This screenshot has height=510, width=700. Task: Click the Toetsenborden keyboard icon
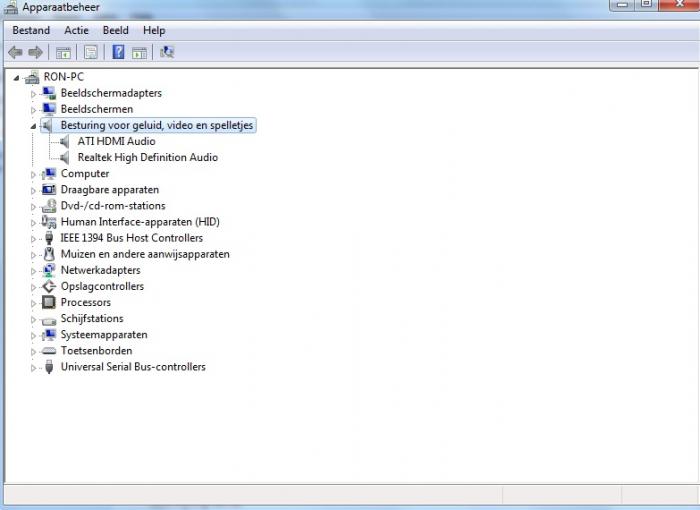point(49,351)
